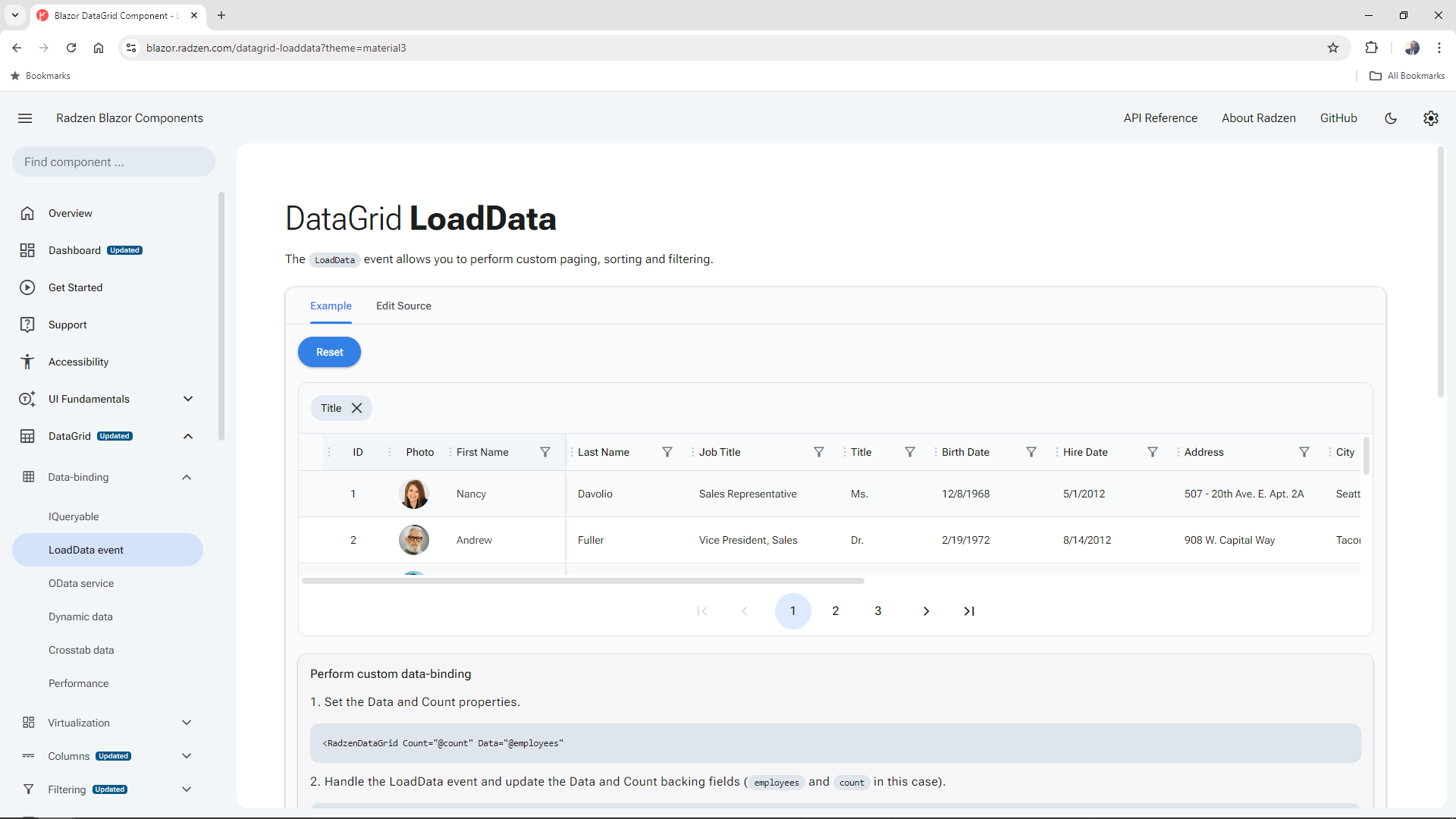The width and height of the screenshot is (1456, 819).
Task: Reload the page
Action: (x=71, y=48)
